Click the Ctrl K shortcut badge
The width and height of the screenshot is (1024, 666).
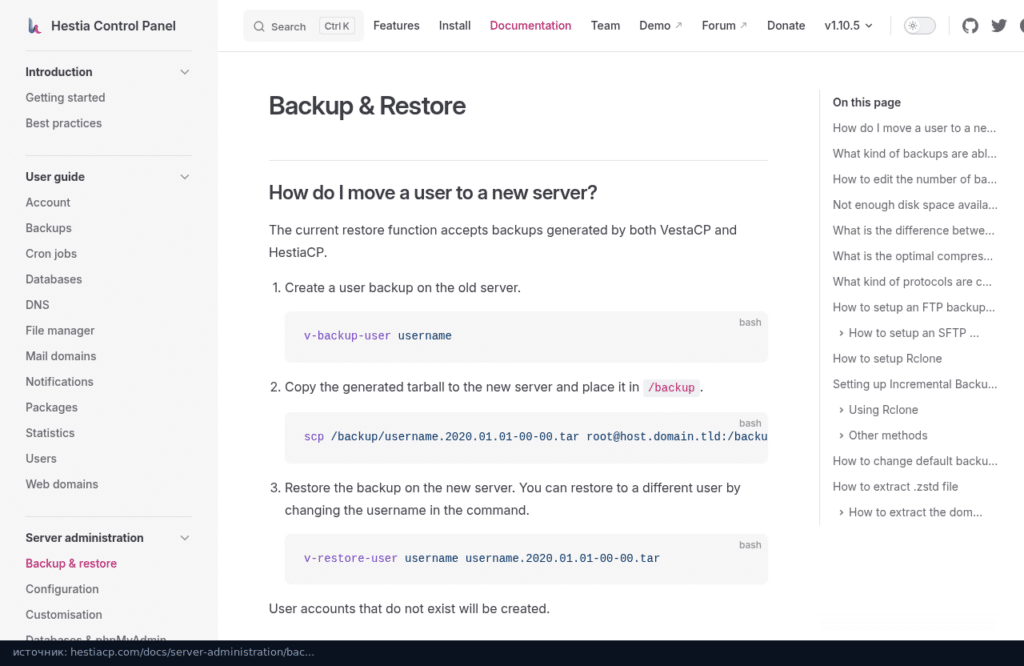click(336, 26)
